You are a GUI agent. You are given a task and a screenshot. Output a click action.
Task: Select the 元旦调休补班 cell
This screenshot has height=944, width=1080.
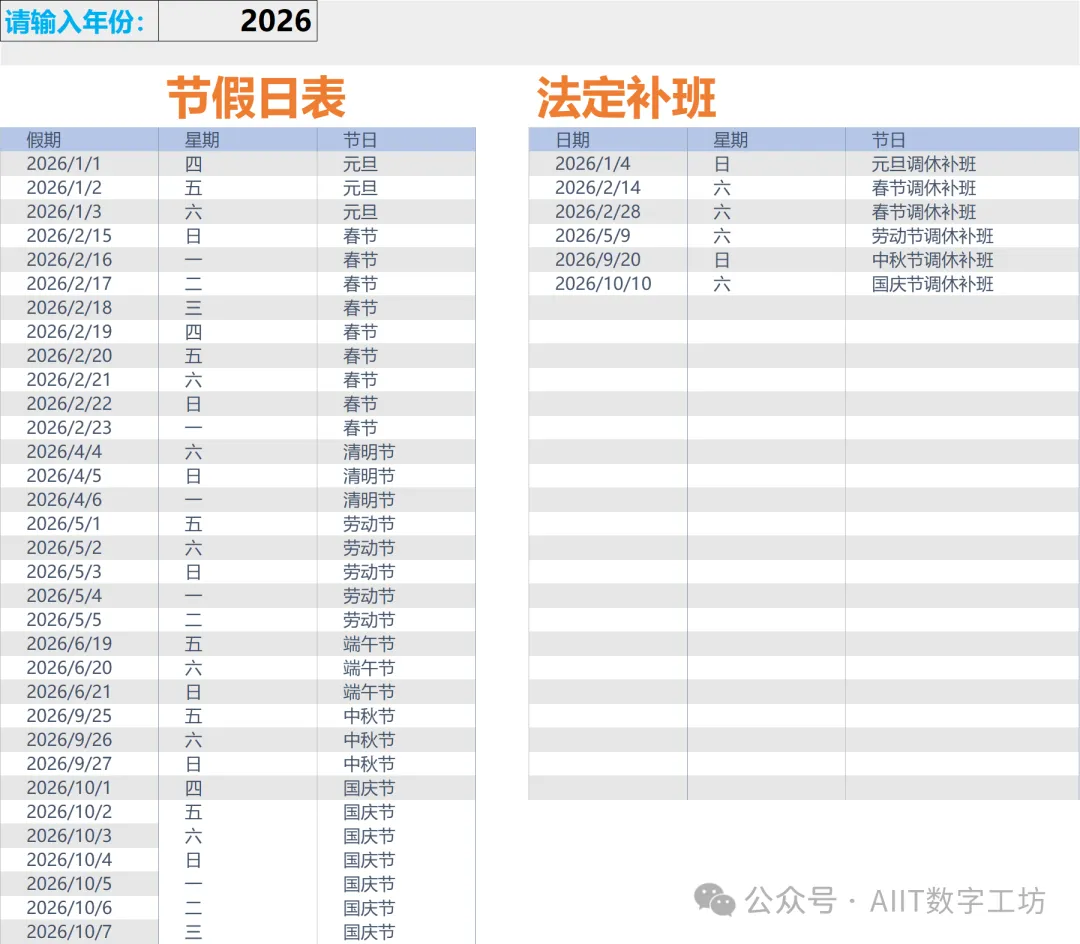coord(924,164)
